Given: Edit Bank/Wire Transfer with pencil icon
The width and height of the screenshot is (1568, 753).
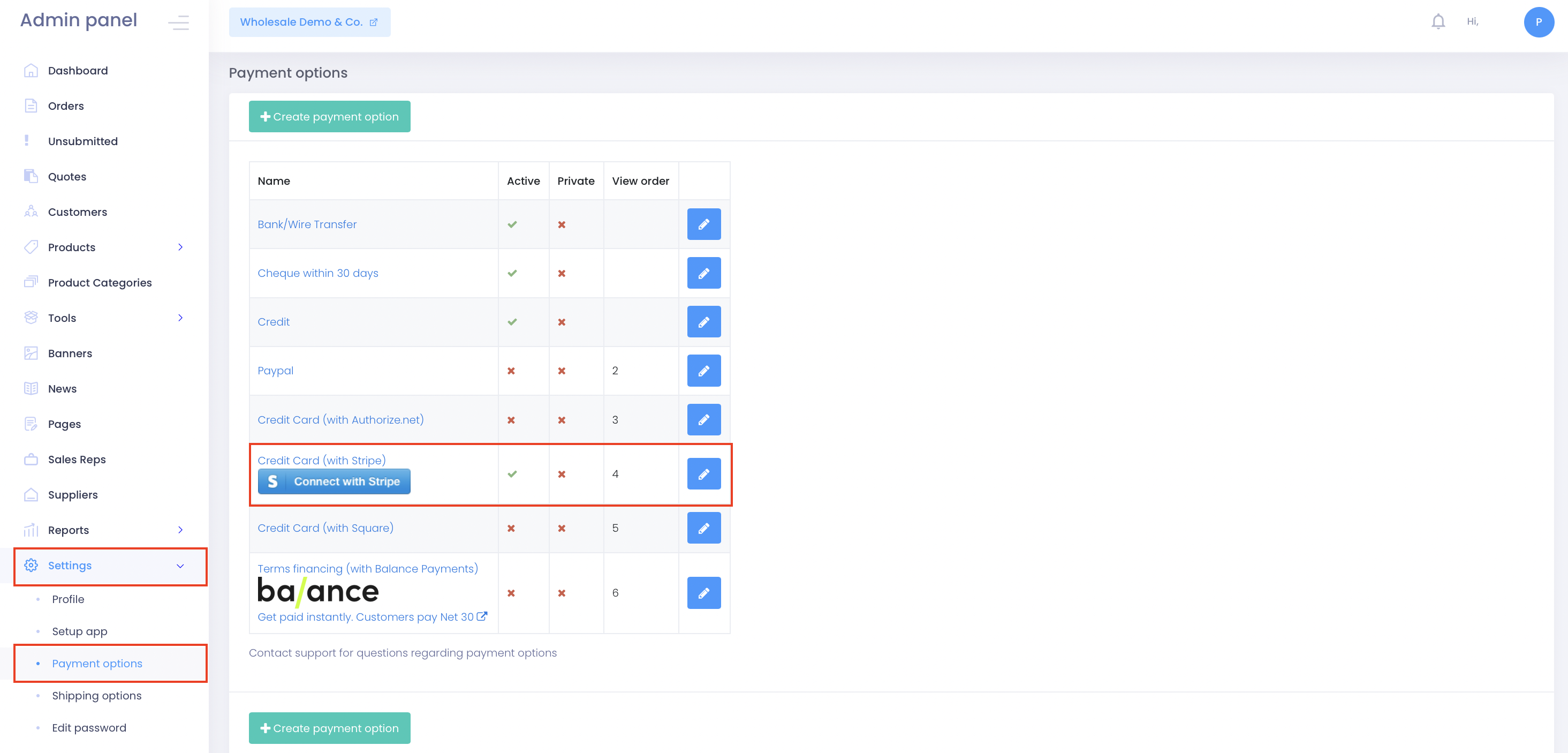Looking at the screenshot, I should [703, 224].
